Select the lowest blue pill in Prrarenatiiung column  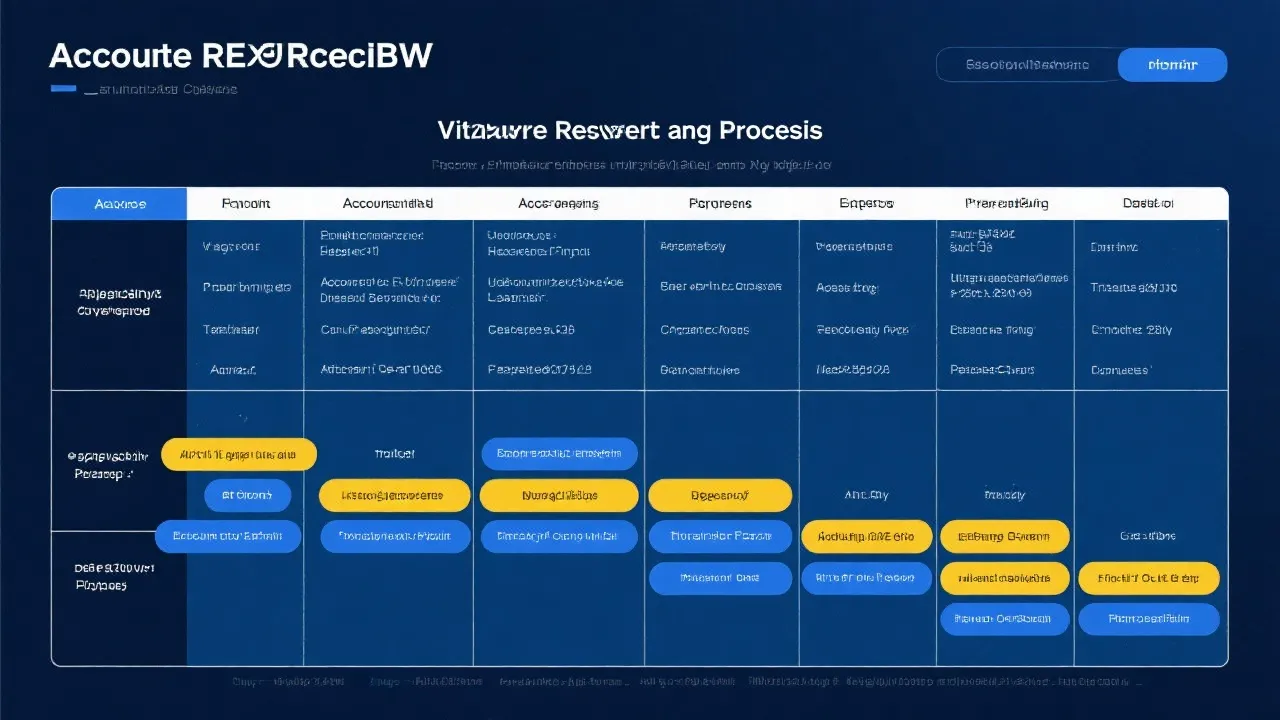[1004, 619]
